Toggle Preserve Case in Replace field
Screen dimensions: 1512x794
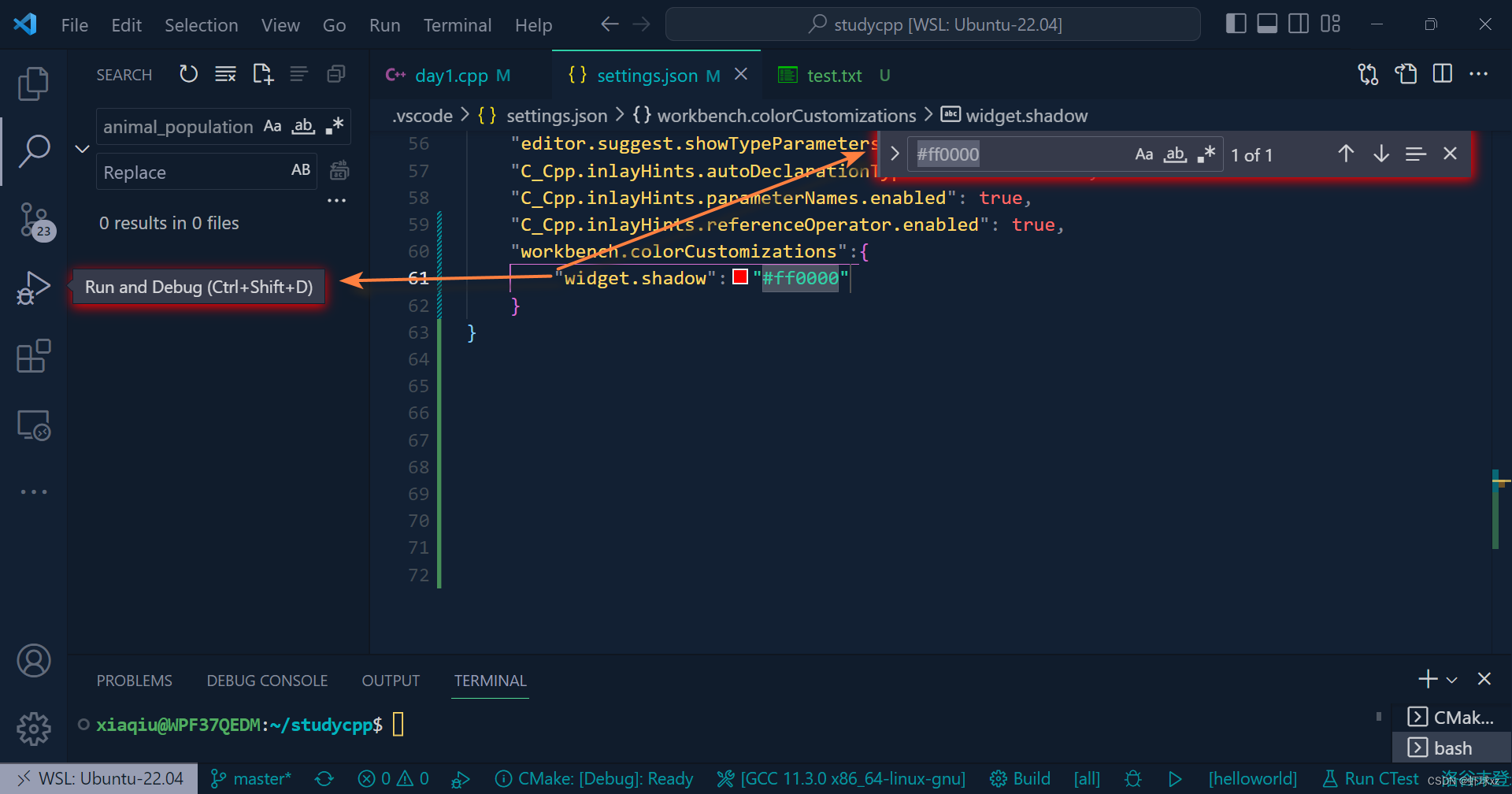(x=301, y=170)
